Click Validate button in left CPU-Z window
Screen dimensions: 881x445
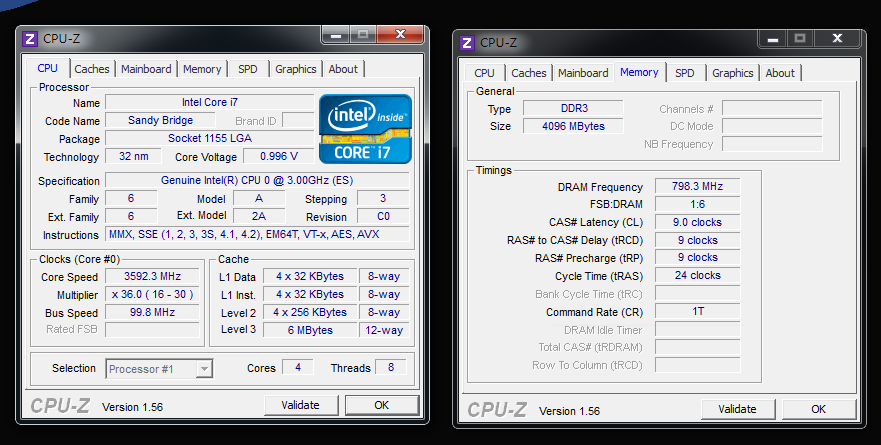tap(301, 405)
